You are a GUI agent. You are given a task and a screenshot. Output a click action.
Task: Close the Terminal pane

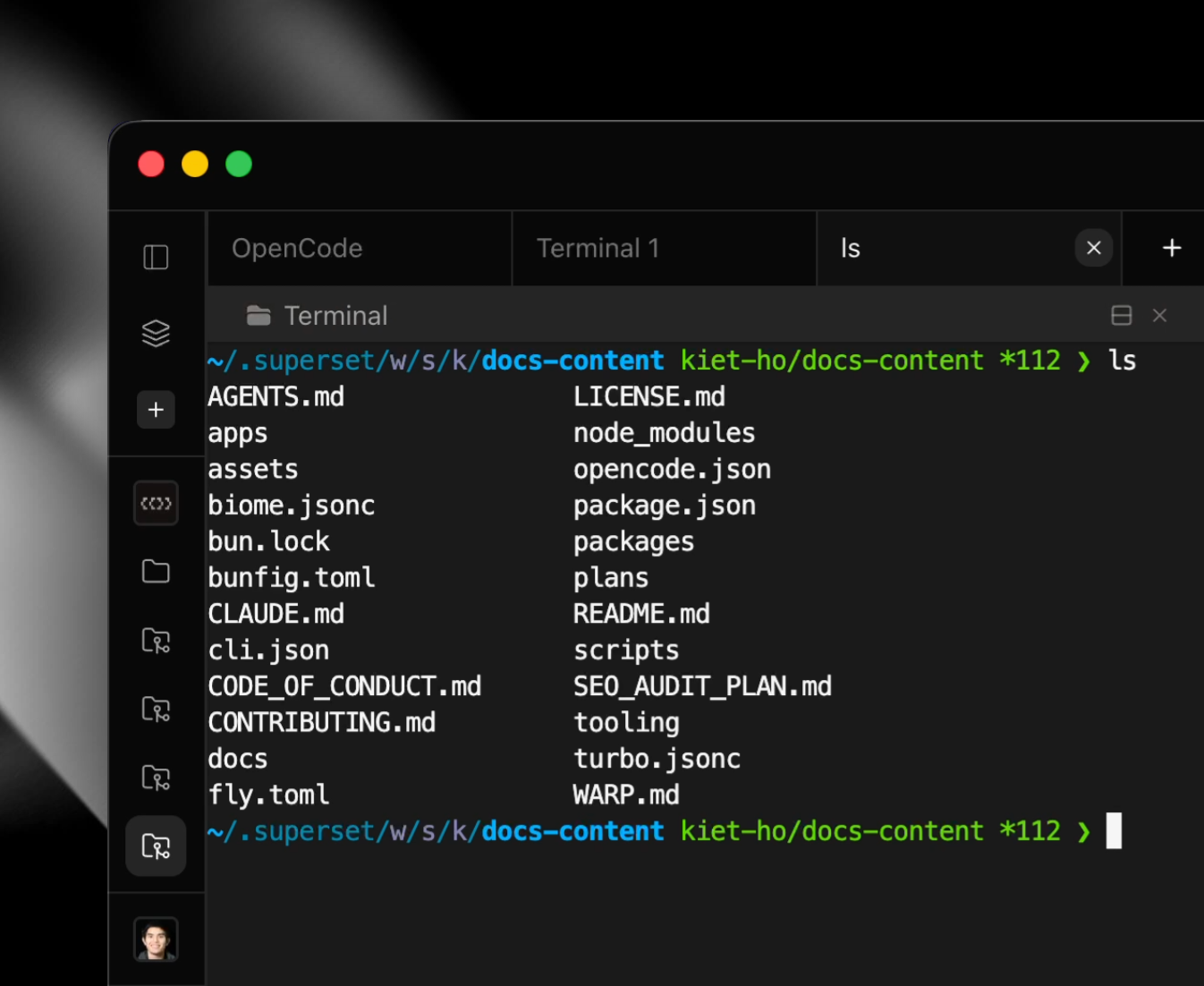tap(1159, 315)
